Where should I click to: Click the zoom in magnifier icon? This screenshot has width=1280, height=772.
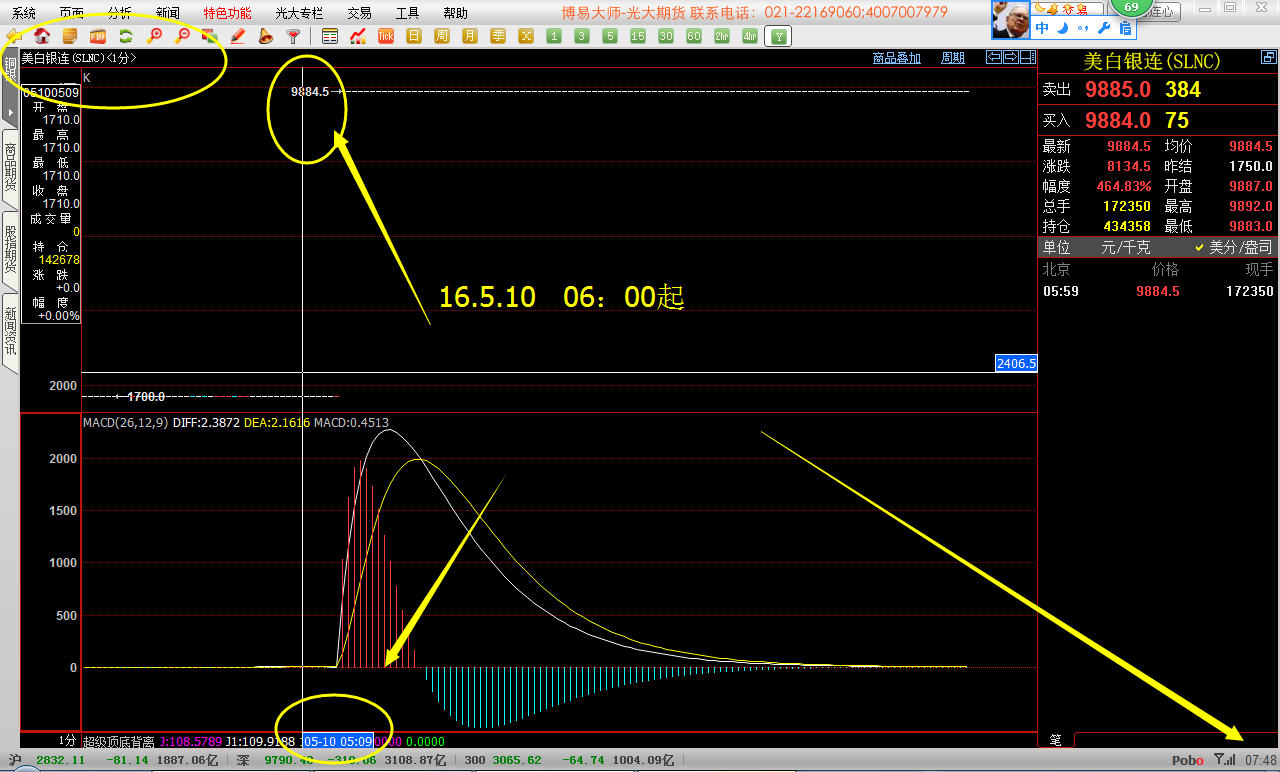[x=155, y=36]
